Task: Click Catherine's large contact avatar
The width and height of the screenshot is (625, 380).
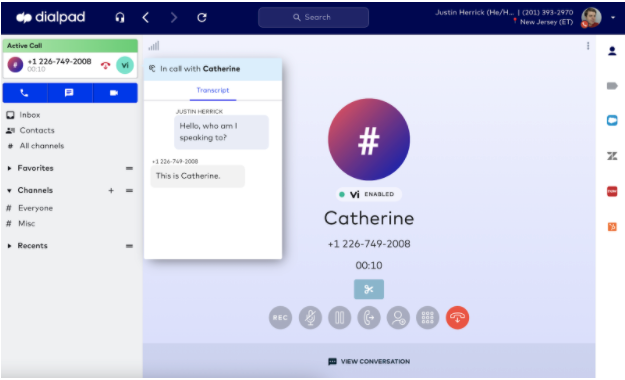Action: 369,140
